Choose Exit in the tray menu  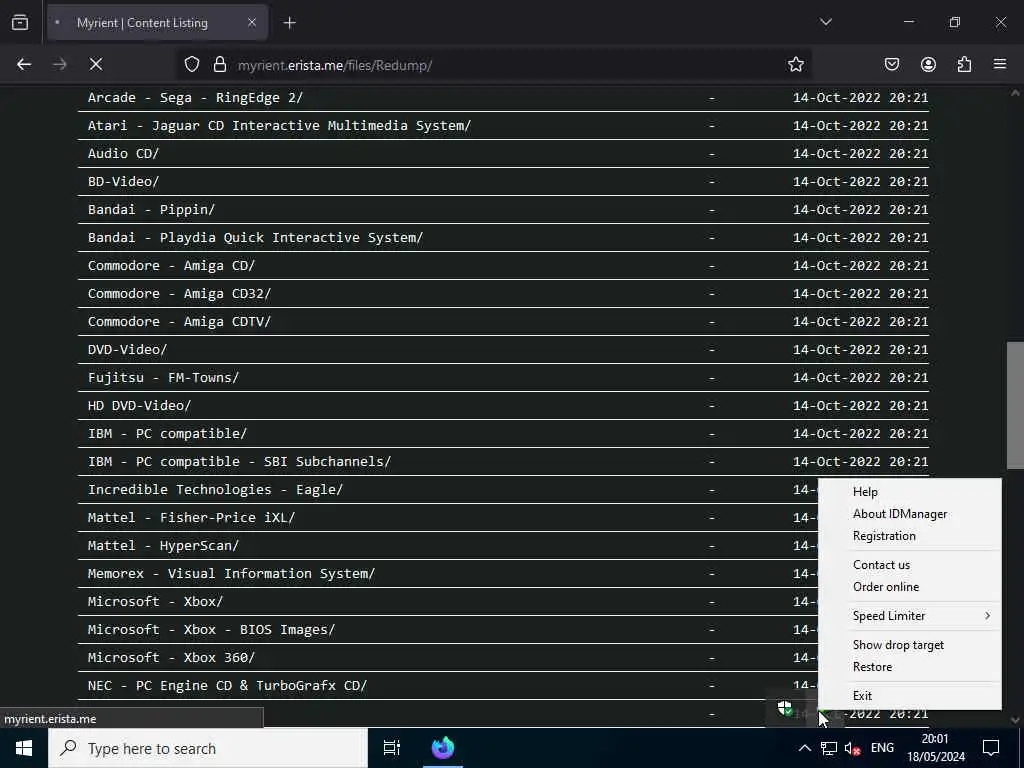(909, 696)
